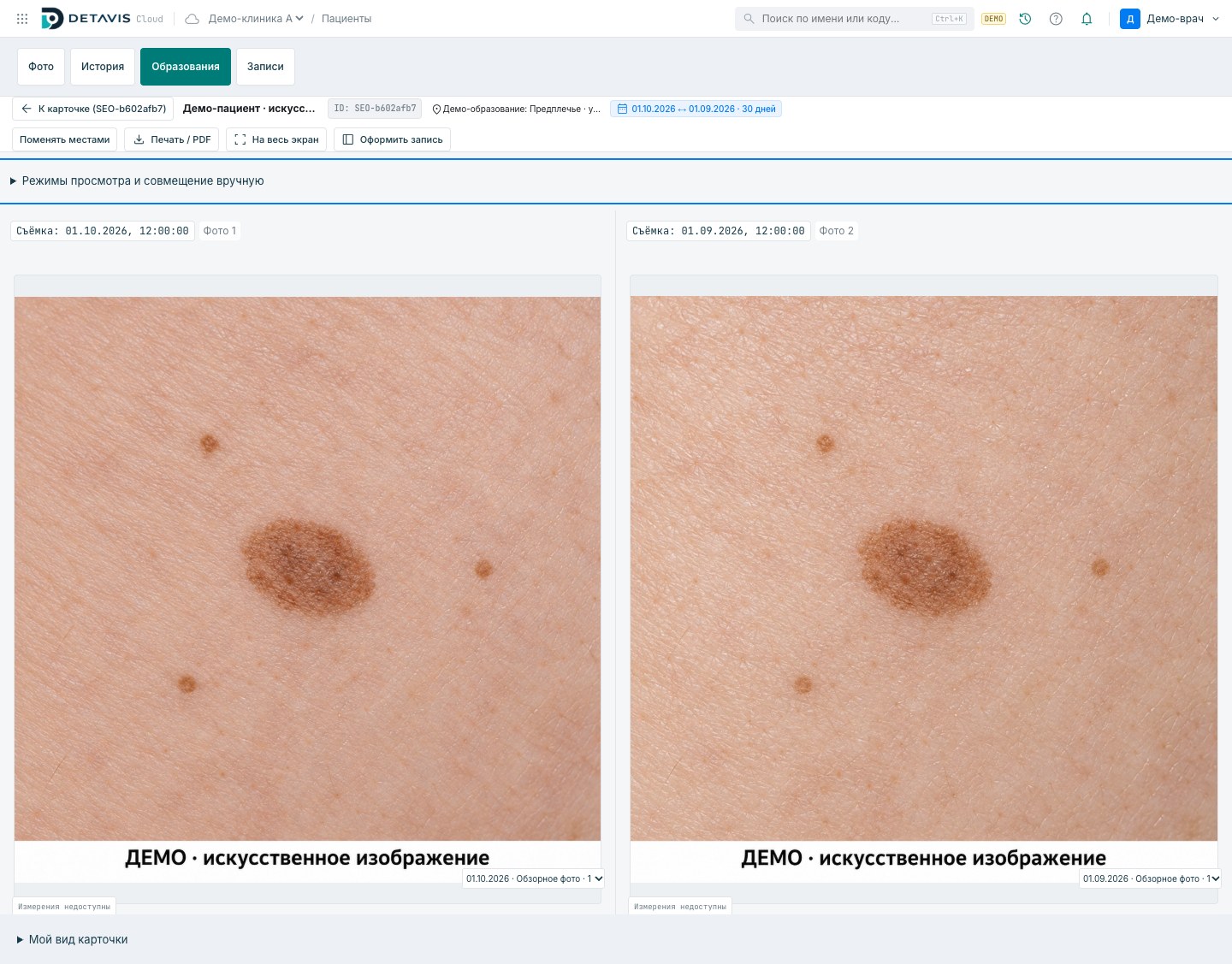Open notifications bell icon
The height and width of the screenshot is (964, 1232).
click(1087, 19)
